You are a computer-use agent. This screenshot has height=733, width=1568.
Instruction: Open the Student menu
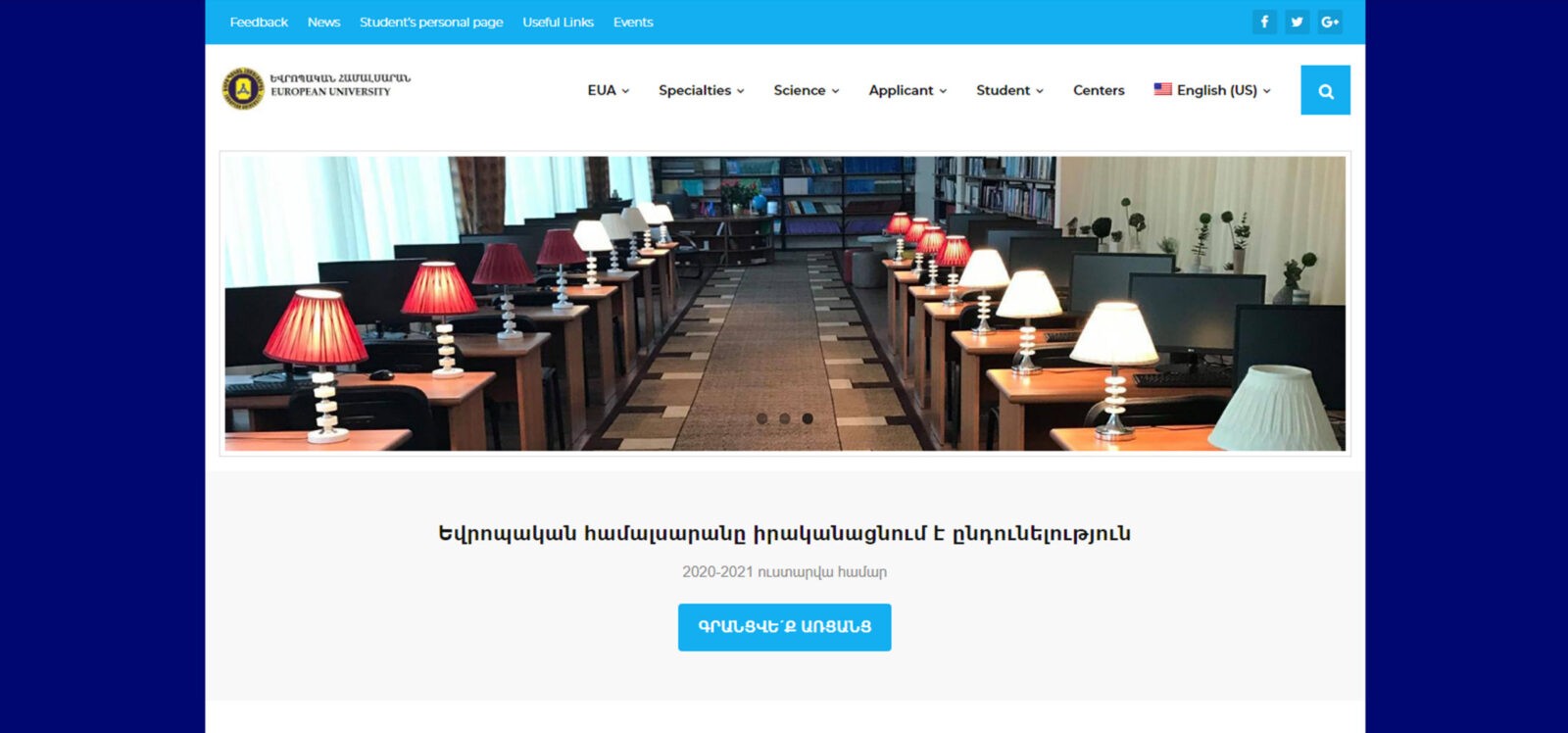[1009, 90]
